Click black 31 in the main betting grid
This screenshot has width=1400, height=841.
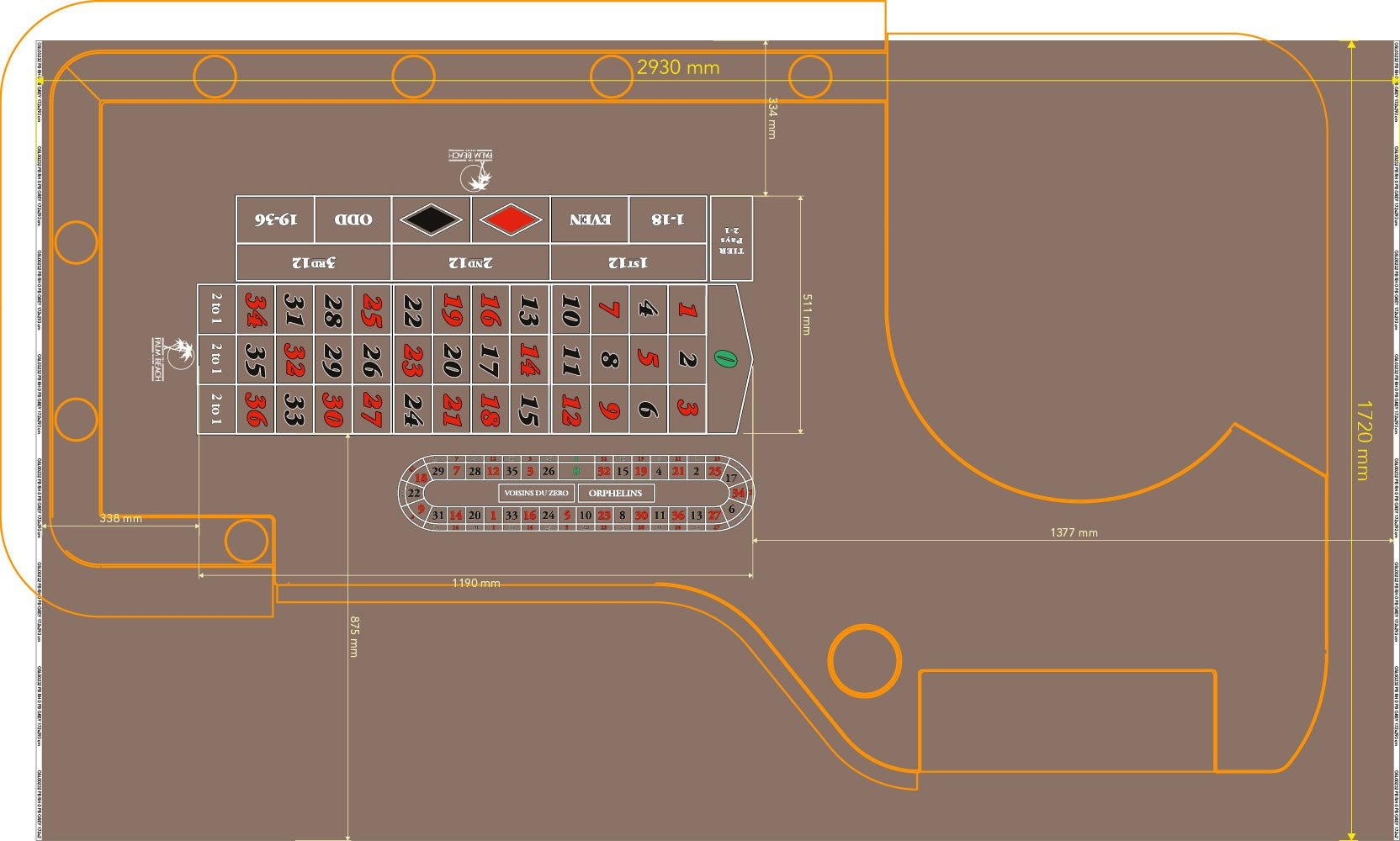(294, 309)
